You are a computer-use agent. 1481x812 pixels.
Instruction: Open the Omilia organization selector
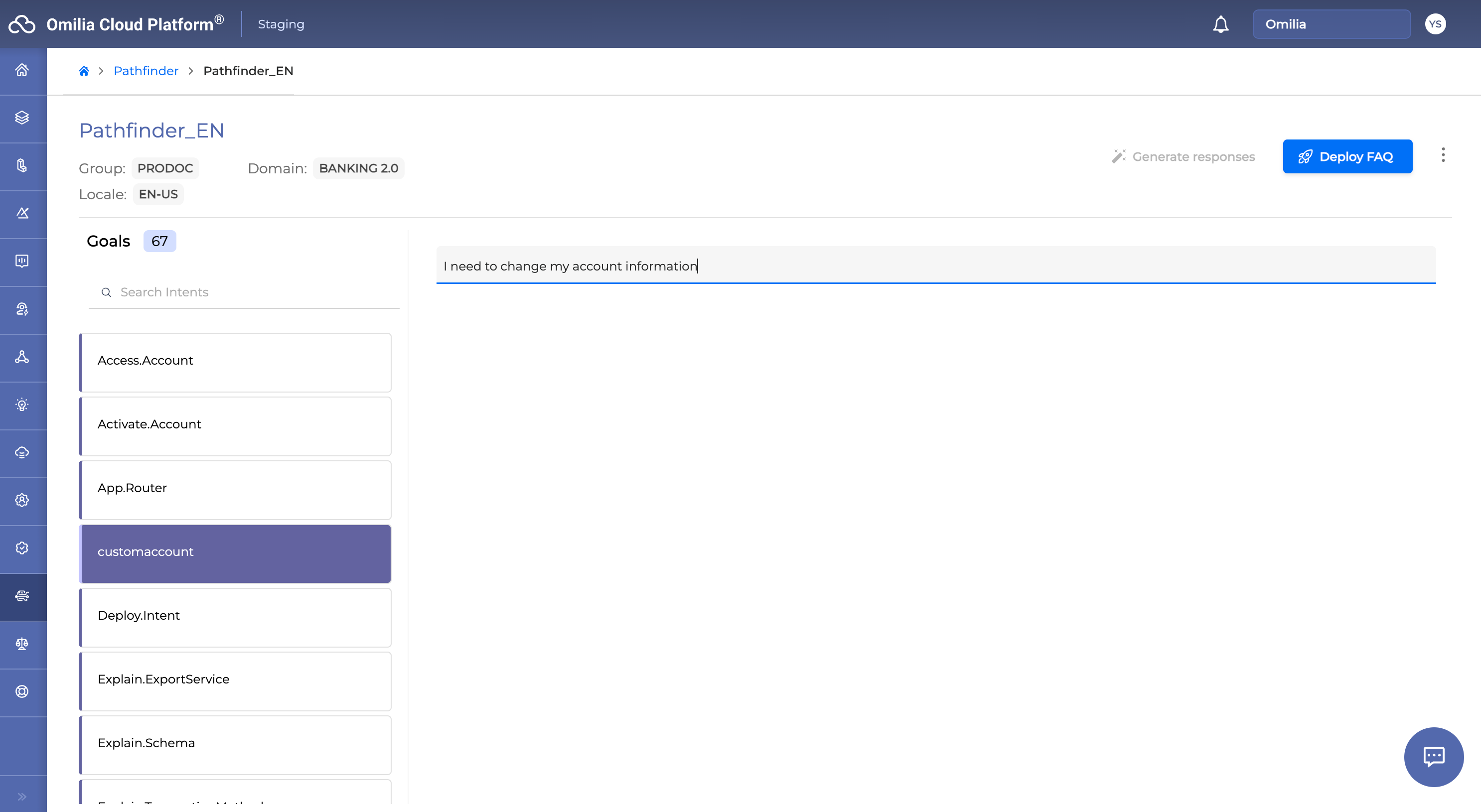[x=1331, y=24]
